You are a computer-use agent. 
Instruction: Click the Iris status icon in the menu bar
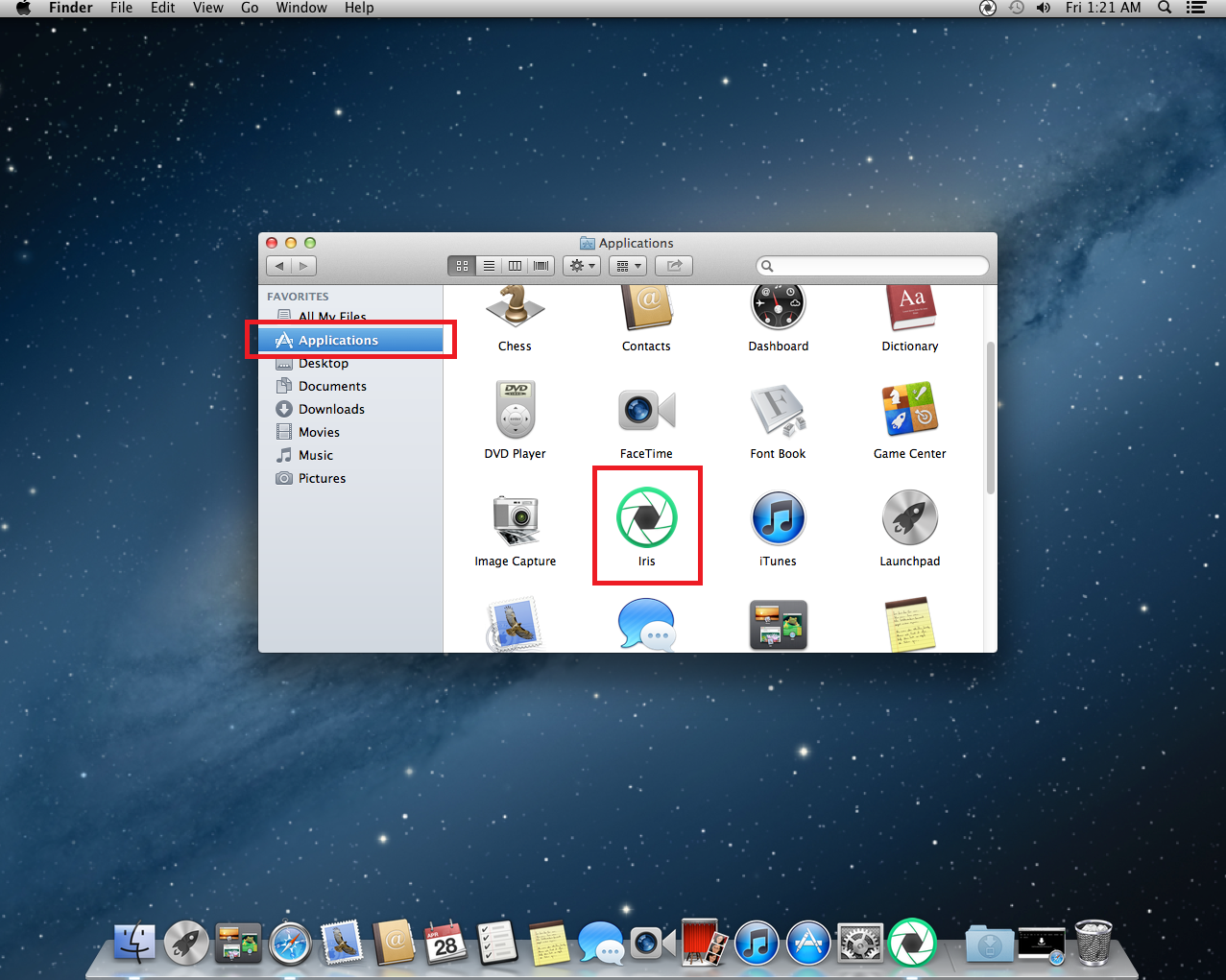coord(987,8)
